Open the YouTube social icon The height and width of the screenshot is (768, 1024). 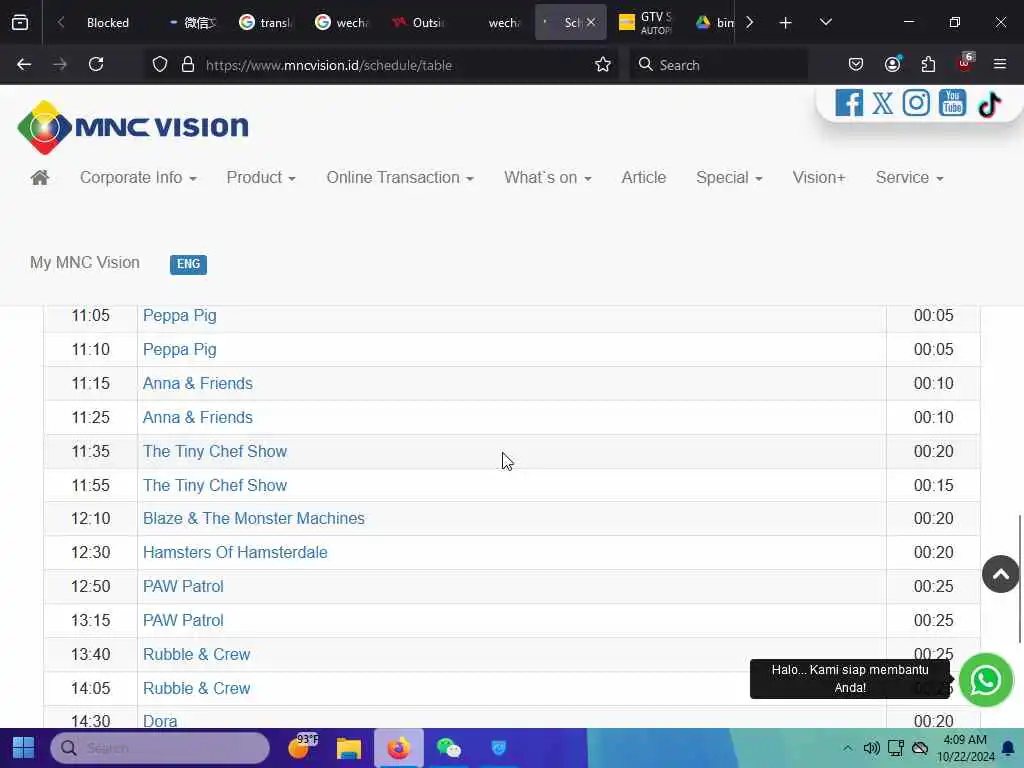952,103
